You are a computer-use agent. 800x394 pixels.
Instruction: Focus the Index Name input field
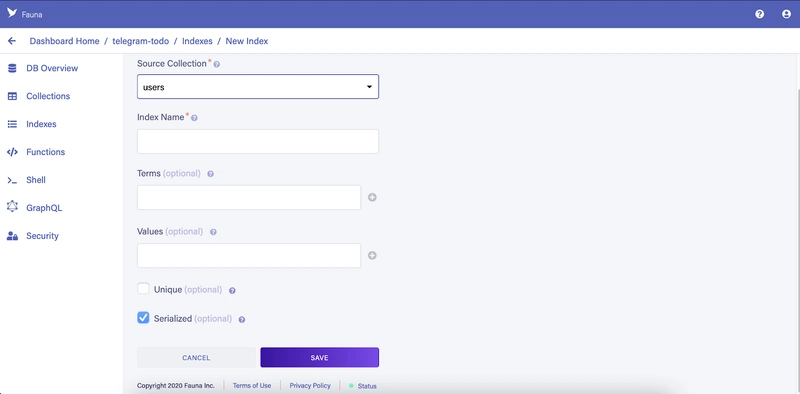pyautogui.click(x=258, y=141)
